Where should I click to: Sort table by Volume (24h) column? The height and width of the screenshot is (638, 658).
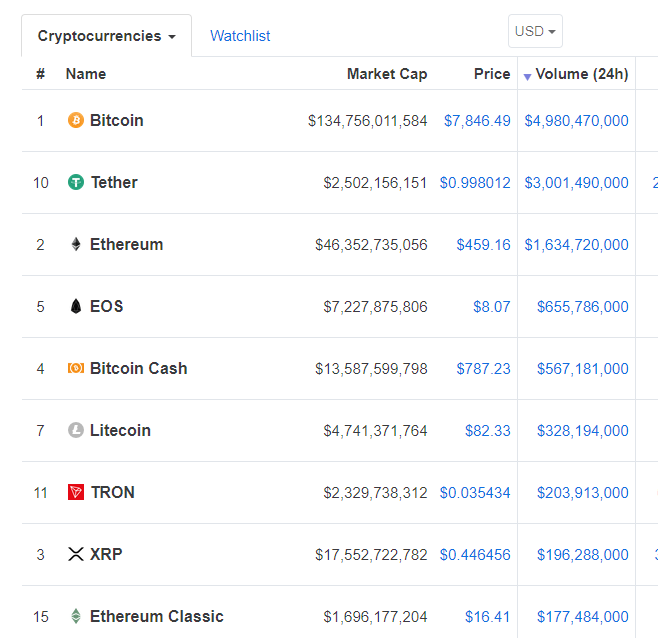pyautogui.click(x=581, y=74)
